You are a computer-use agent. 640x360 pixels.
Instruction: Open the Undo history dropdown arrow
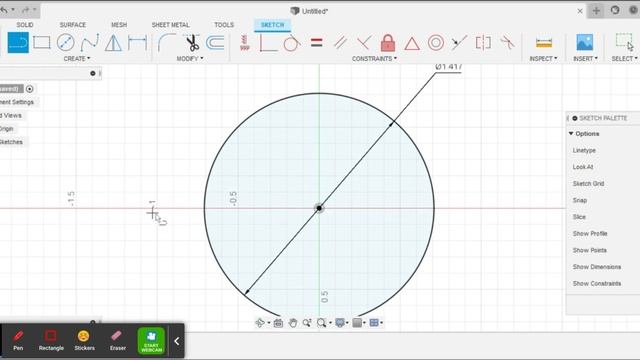tap(13, 10)
